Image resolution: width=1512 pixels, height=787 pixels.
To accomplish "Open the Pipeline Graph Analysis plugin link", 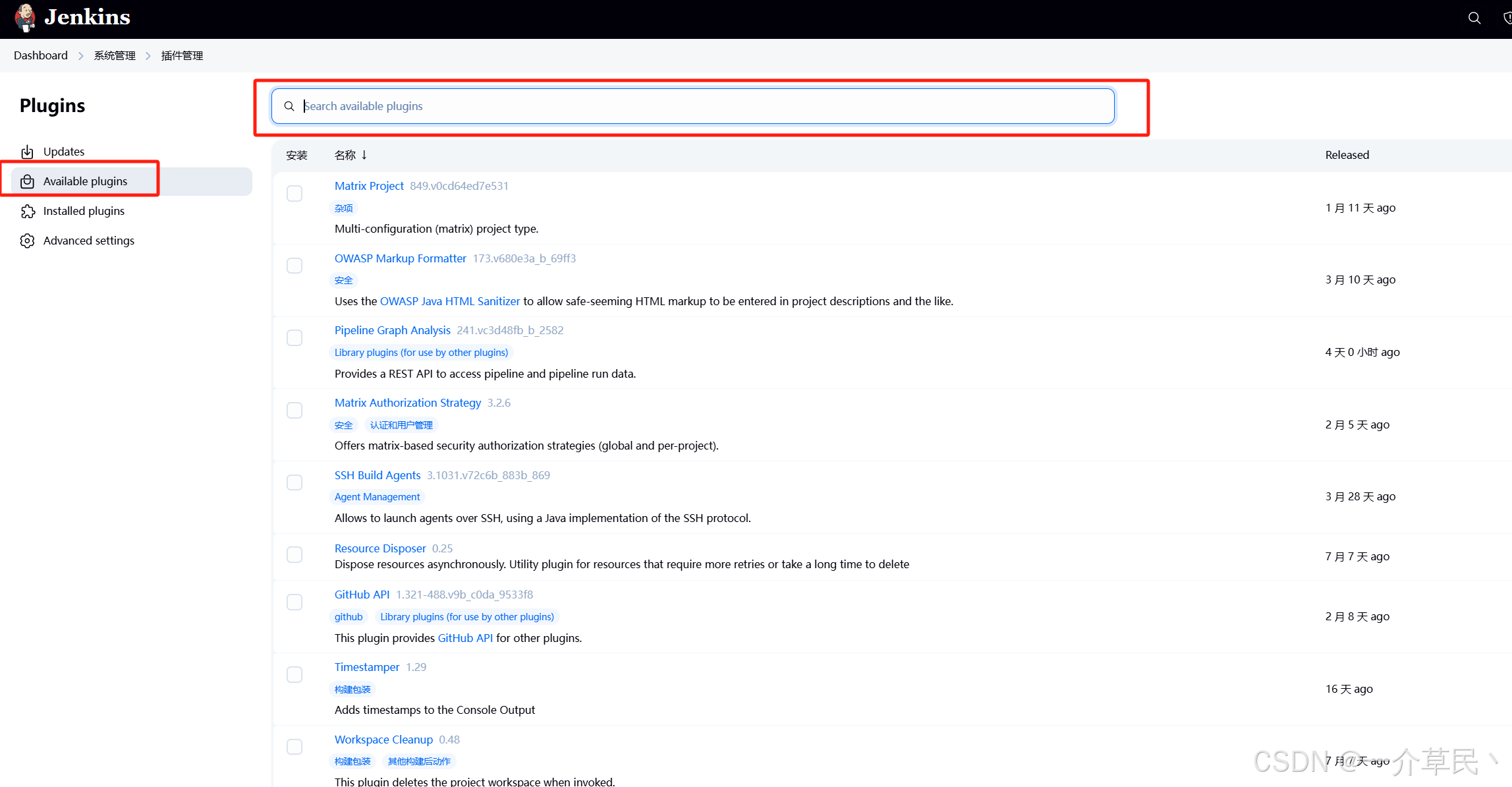I will [x=392, y=330].
